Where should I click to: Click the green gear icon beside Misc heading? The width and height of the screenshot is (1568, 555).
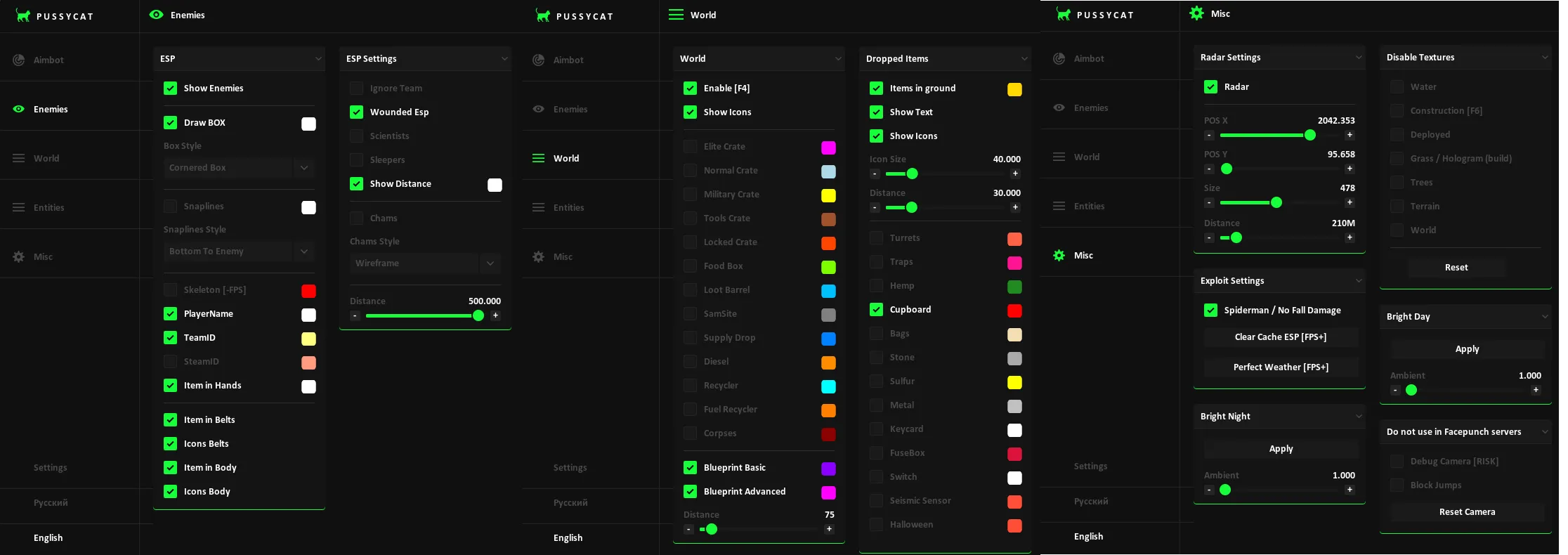point(1196,13)
